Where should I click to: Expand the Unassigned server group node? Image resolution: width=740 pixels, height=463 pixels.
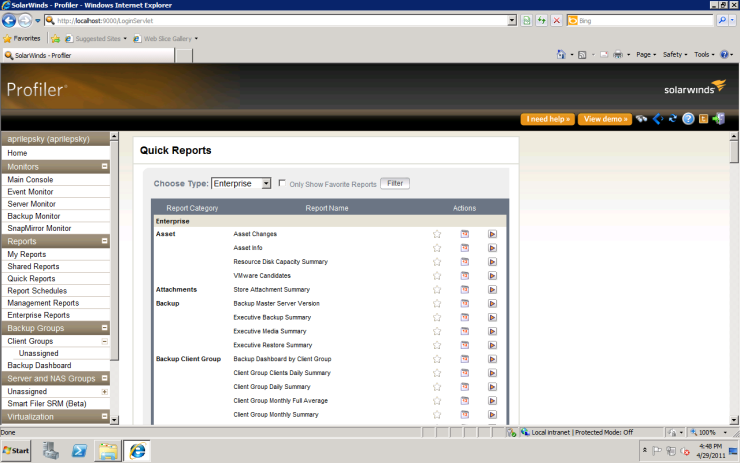(x=105, y=392)
